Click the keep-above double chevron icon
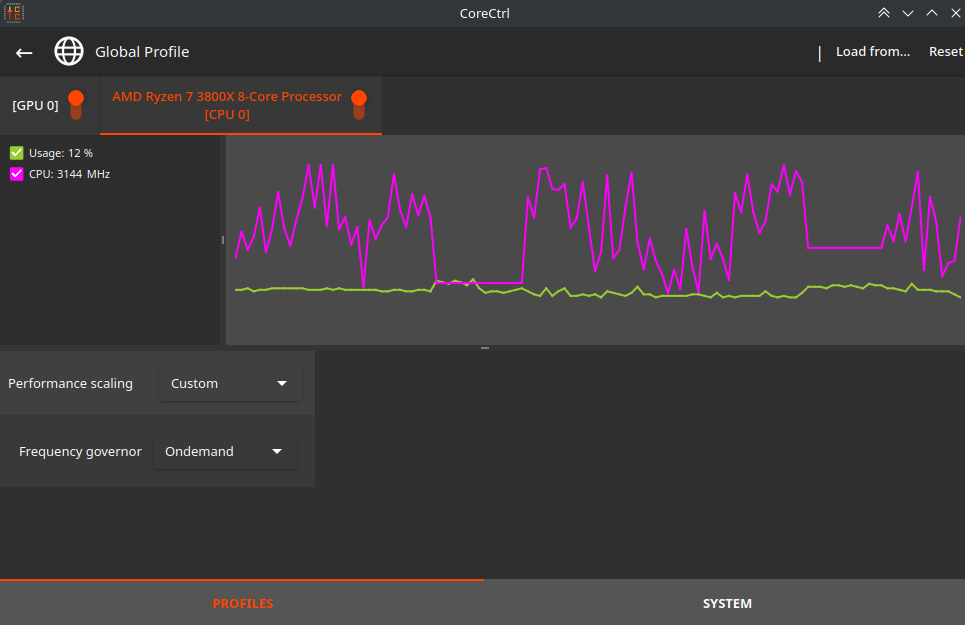The width and height of the screenshot is (965, 625). 883,13
